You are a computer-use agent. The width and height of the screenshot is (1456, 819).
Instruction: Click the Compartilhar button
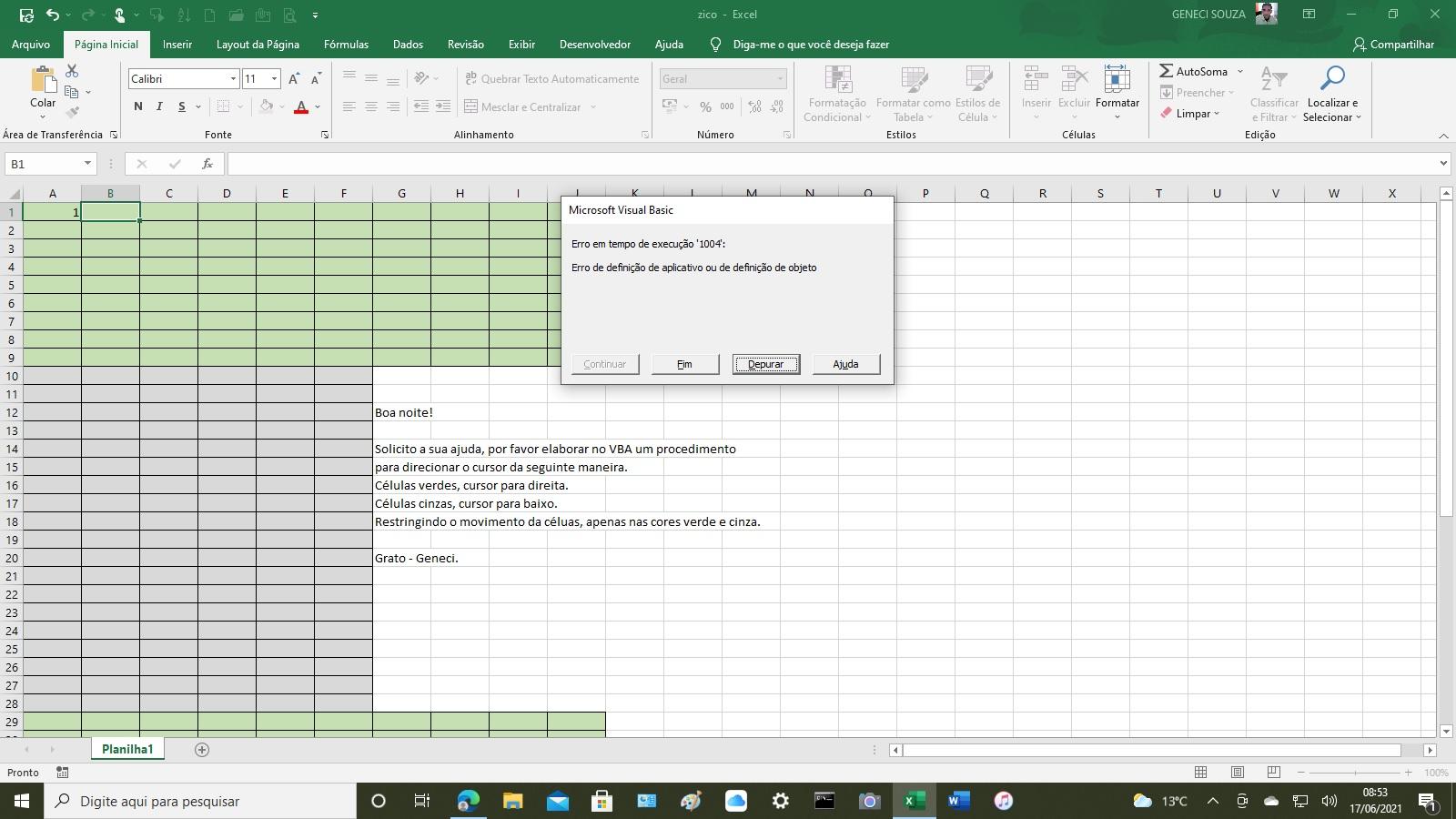pos(1393,45)
